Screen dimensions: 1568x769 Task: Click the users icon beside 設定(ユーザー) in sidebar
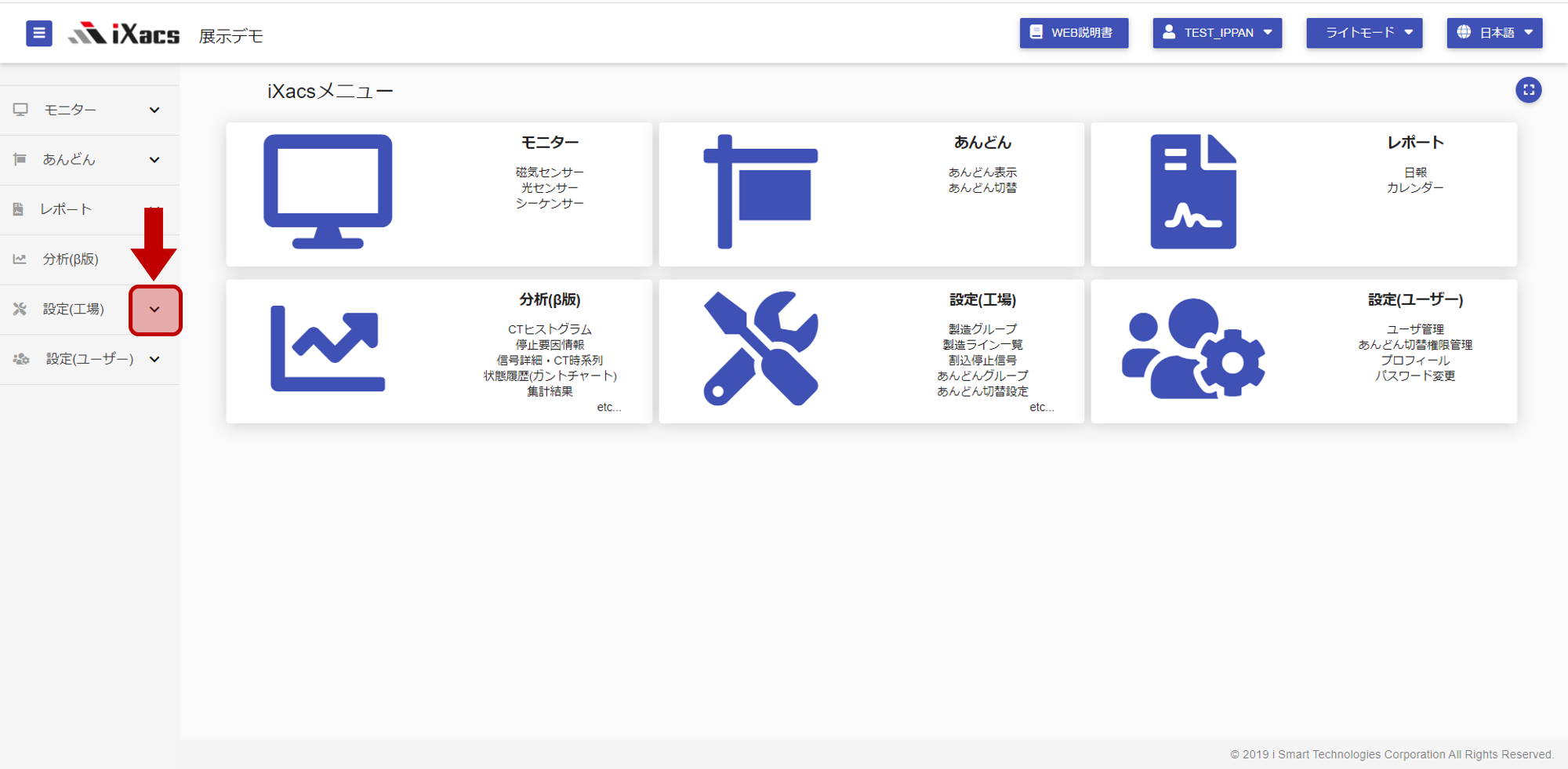tap(21, 359)
